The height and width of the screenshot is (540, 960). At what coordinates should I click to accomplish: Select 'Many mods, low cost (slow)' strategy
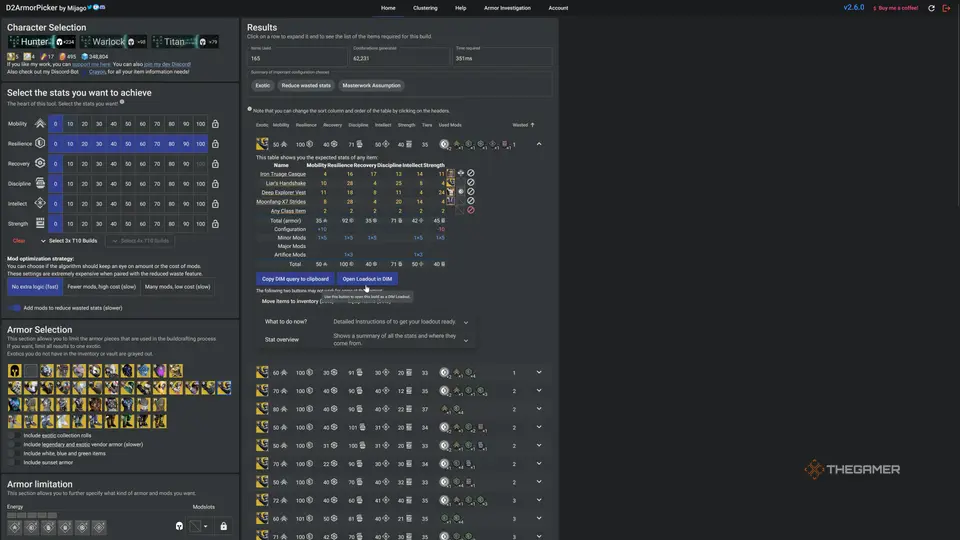point(178,287)
